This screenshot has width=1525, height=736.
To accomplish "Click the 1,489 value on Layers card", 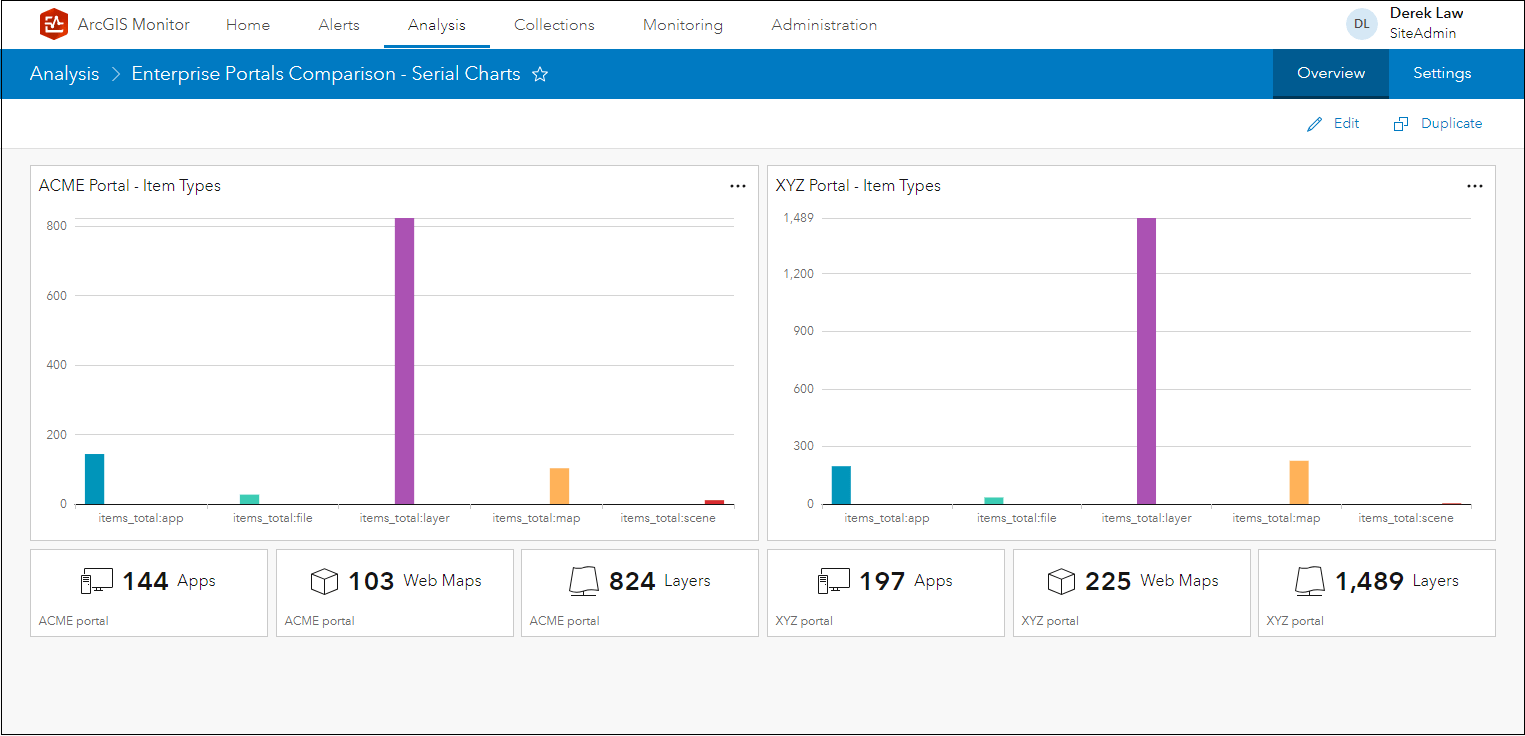I will pyautogui.click(x=1370, y=582).
